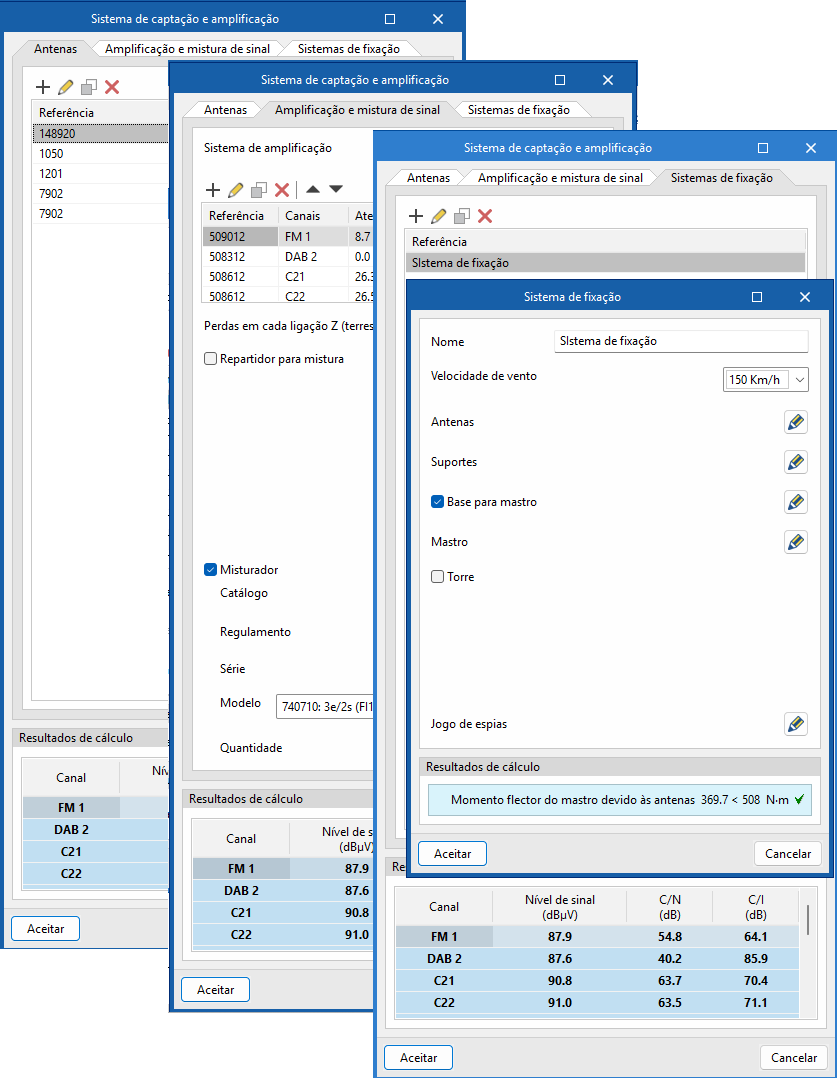Open Base para mastro editor pencil button
837x1085 pixels.
pos(796,502)
